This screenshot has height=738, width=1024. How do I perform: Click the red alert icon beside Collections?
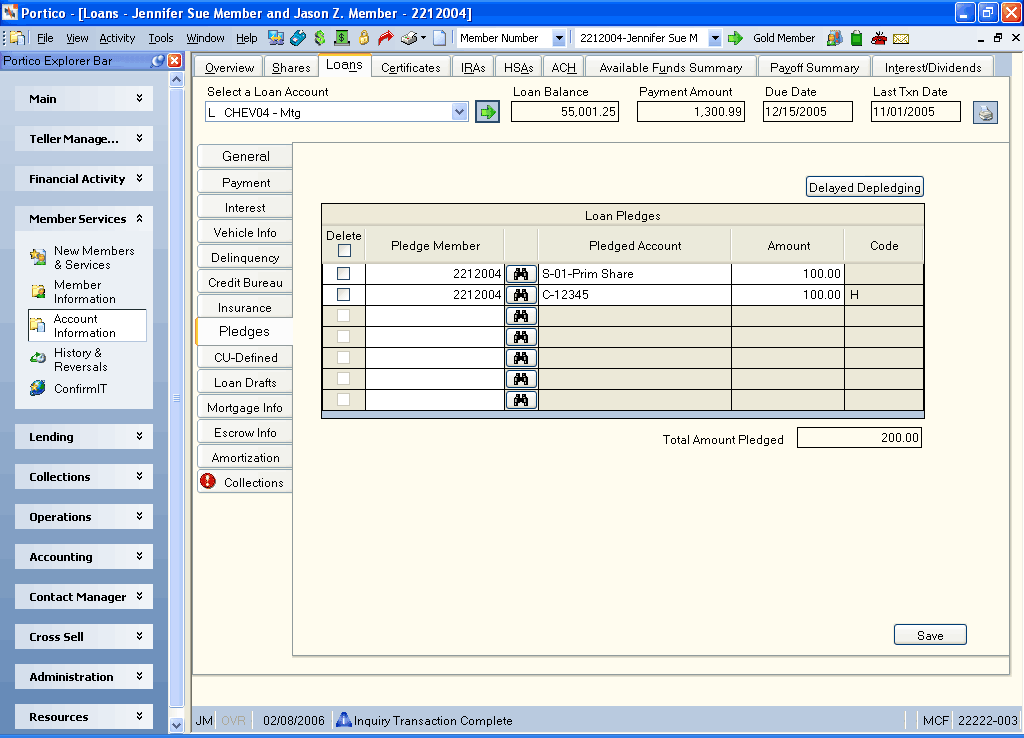[x=208, y=481]
